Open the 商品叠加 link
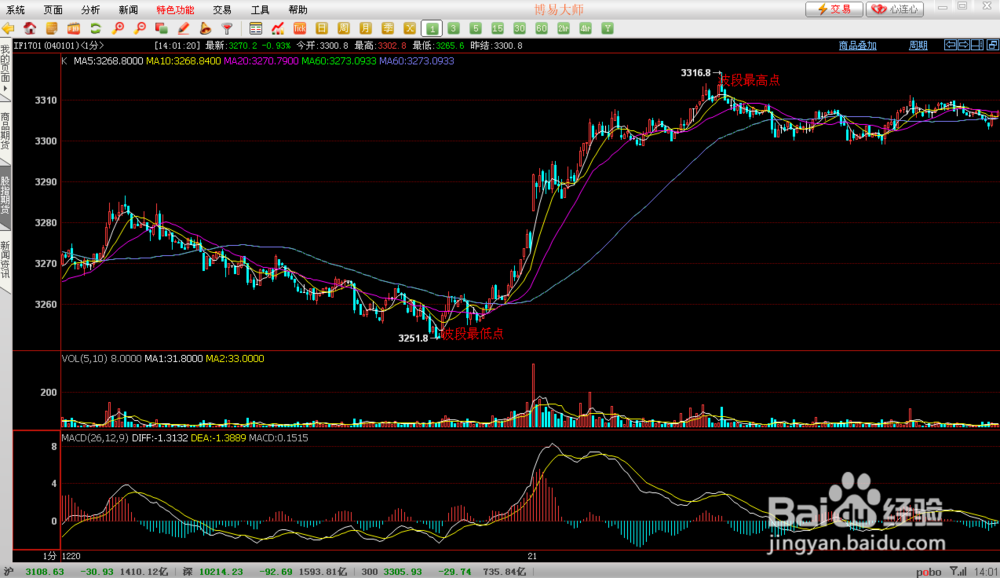1000x578 pixels. 857,45
